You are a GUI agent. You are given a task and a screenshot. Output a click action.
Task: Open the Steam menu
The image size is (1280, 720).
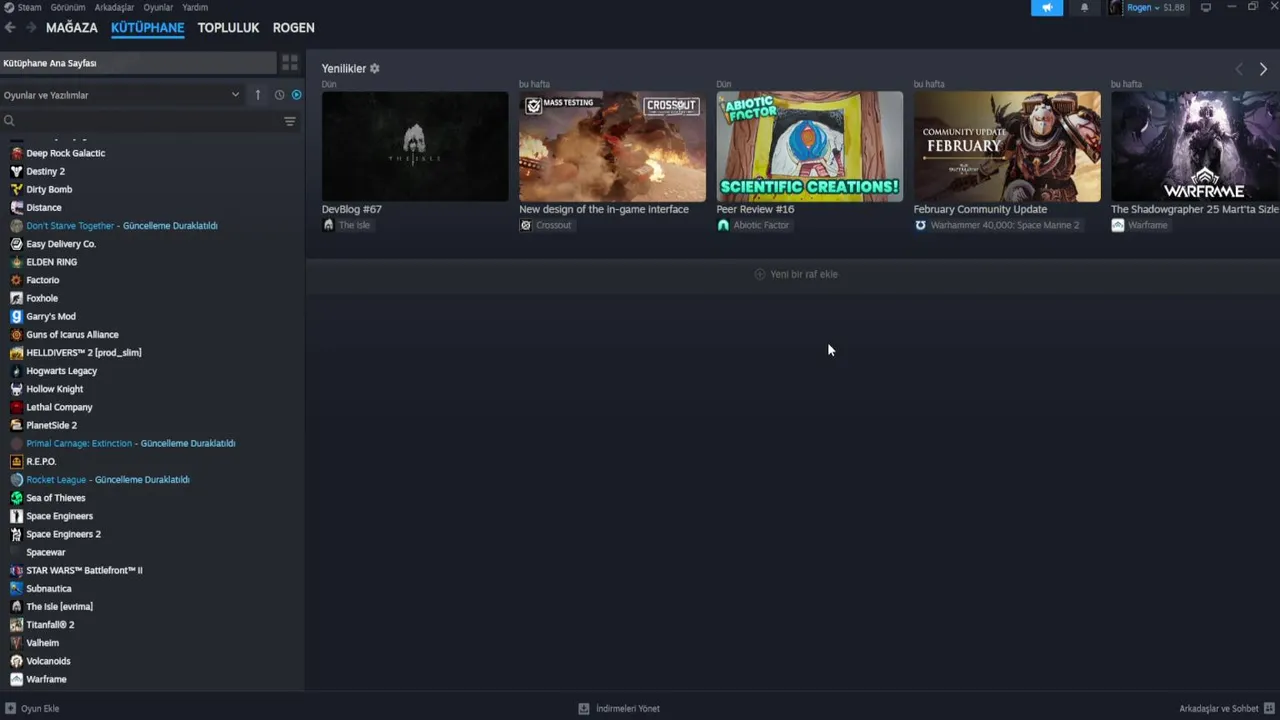point(29,7)
